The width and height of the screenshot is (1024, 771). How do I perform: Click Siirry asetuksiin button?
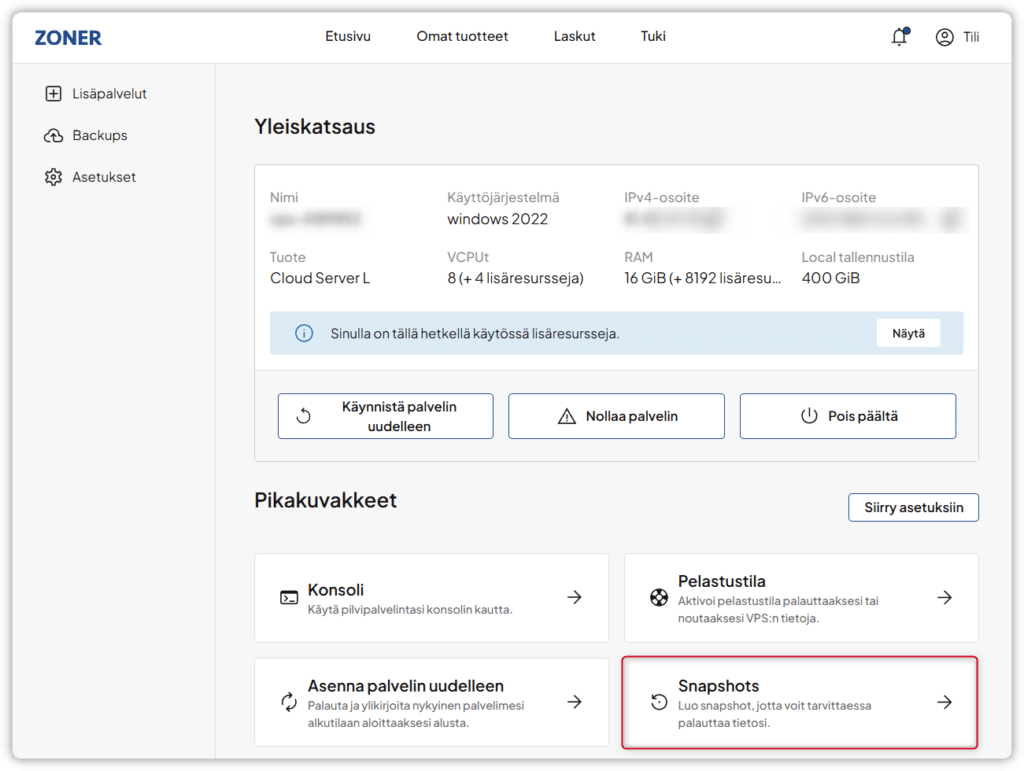click(x=913, y=507)
